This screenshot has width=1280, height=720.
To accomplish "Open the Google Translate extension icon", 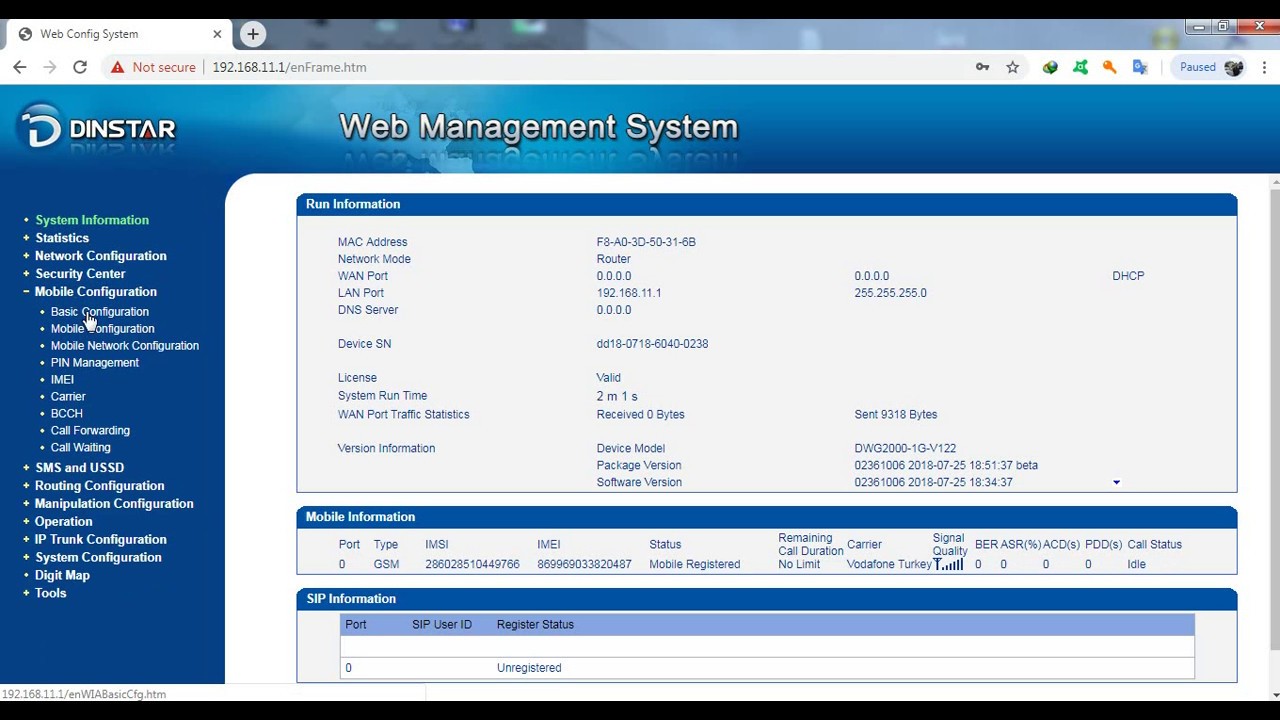I will pyautogui.click(x=1140, y=67).
